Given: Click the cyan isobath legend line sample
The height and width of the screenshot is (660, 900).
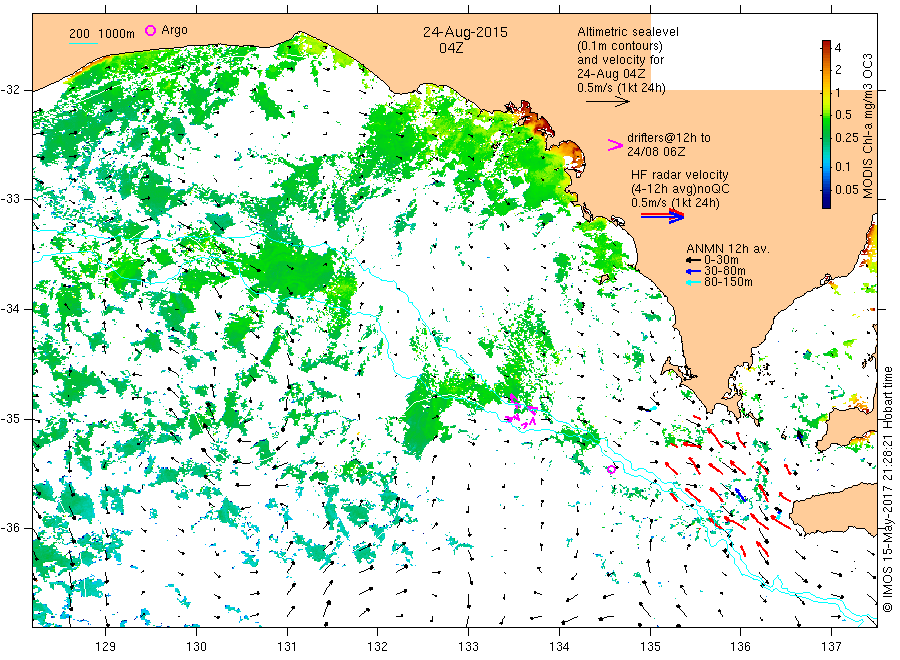Looking at the screenshot, I should (83, 43).
